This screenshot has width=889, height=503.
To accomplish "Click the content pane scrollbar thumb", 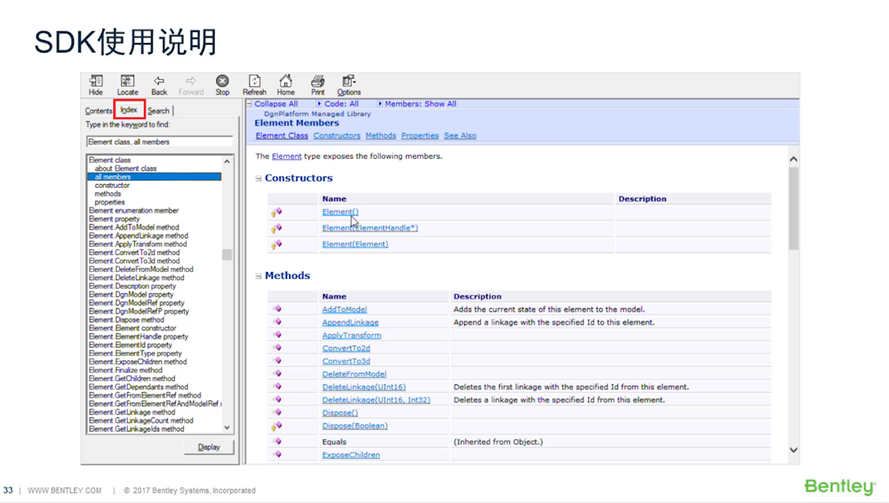I will (x=793, y=208).
